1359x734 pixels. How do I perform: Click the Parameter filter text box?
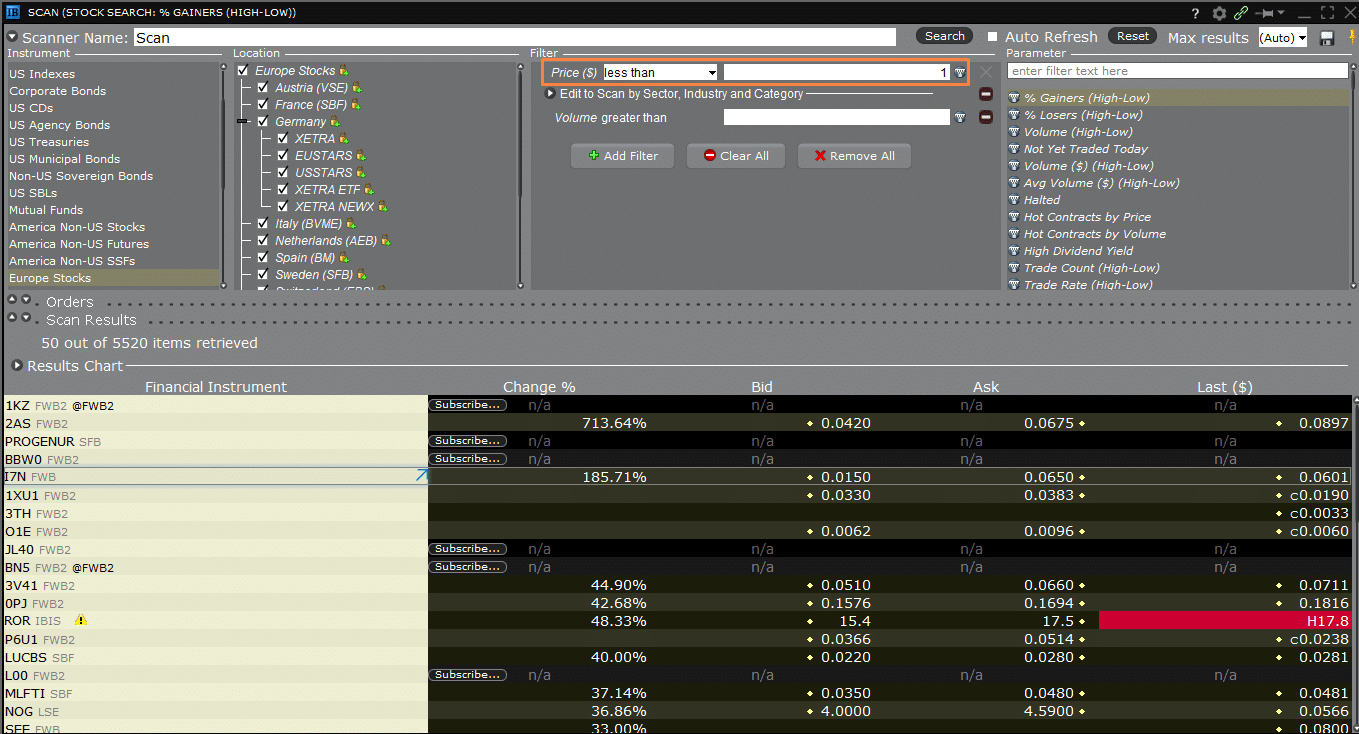(x=1178, y=71)
